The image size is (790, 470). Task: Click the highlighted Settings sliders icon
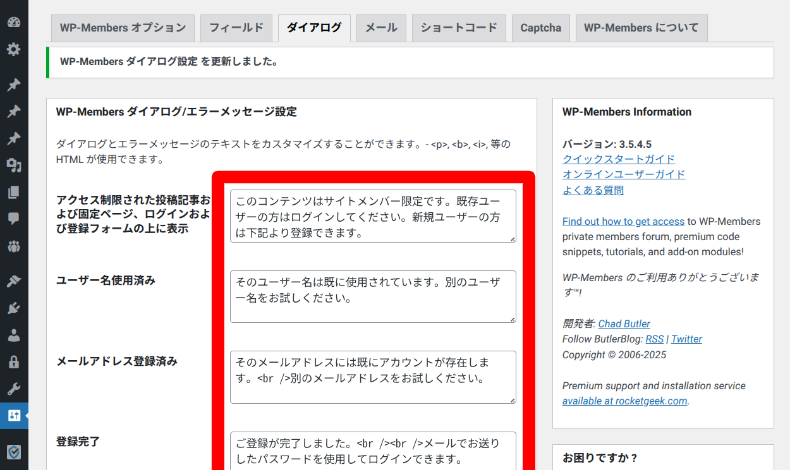(x=14, y=416)
